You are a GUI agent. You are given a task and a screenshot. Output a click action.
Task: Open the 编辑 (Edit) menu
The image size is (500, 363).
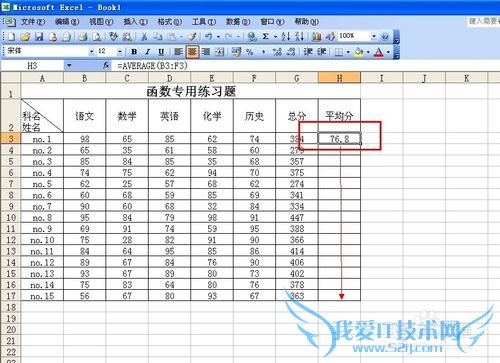point(67,22)
